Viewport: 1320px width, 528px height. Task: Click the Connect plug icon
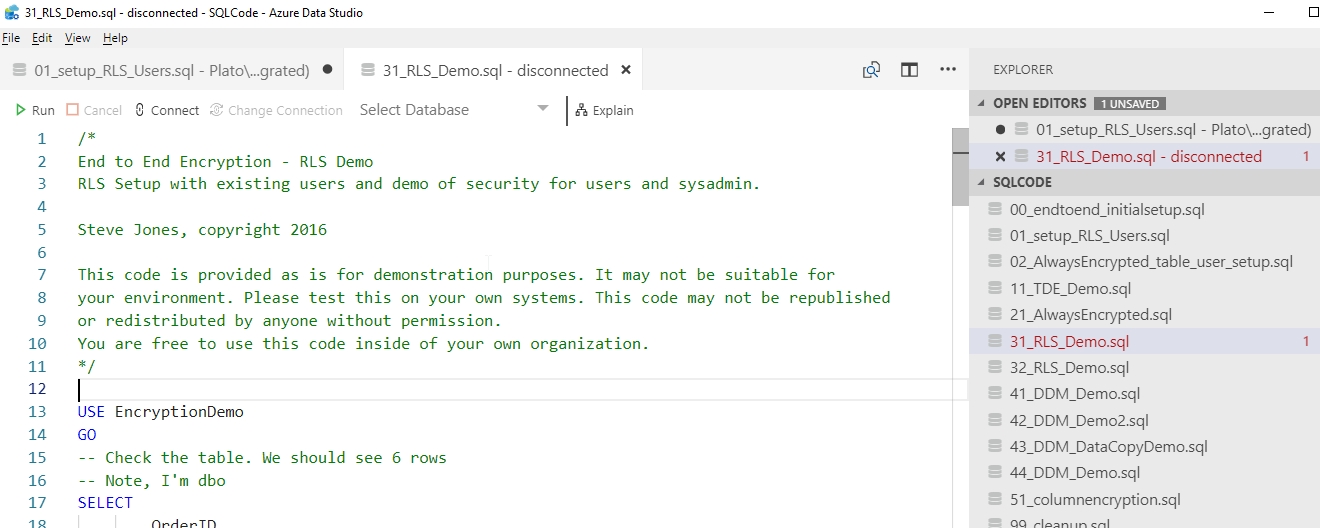pos(140,110)
